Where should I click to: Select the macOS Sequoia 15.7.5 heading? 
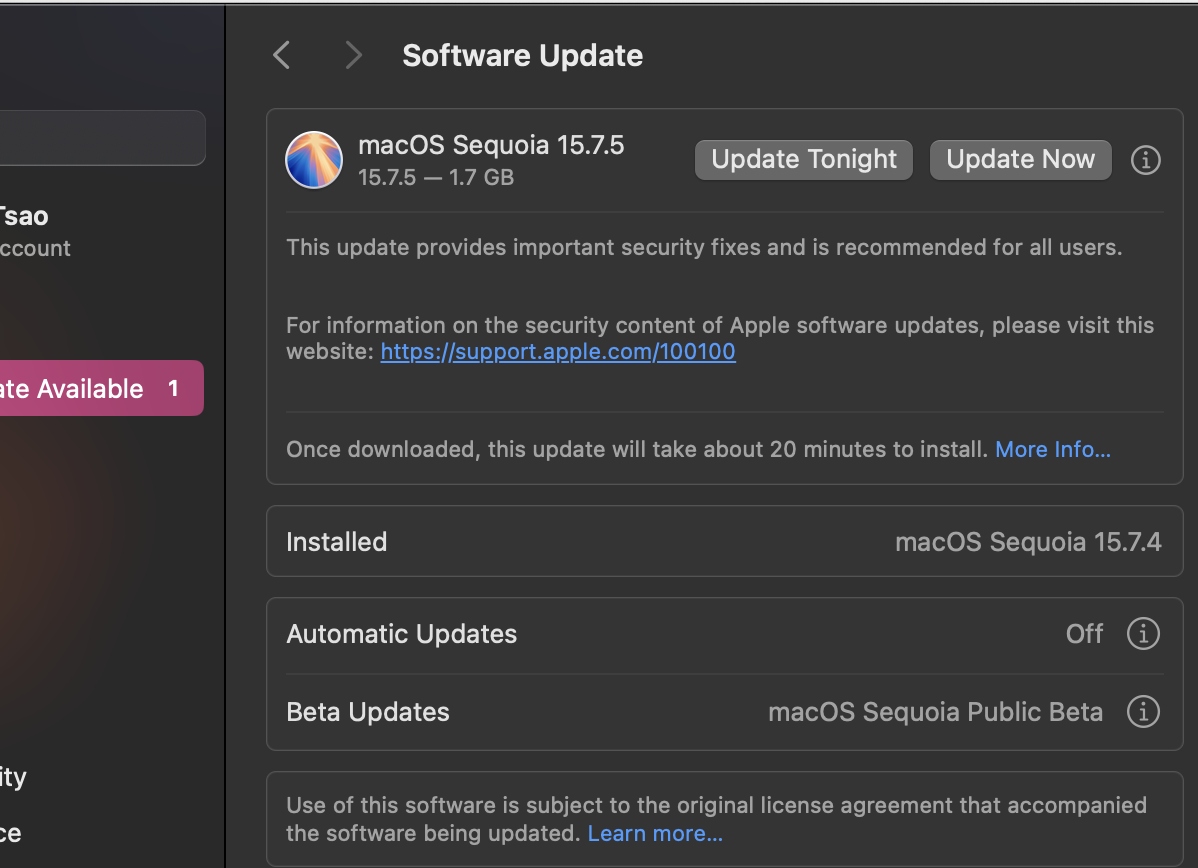(491, 145)
